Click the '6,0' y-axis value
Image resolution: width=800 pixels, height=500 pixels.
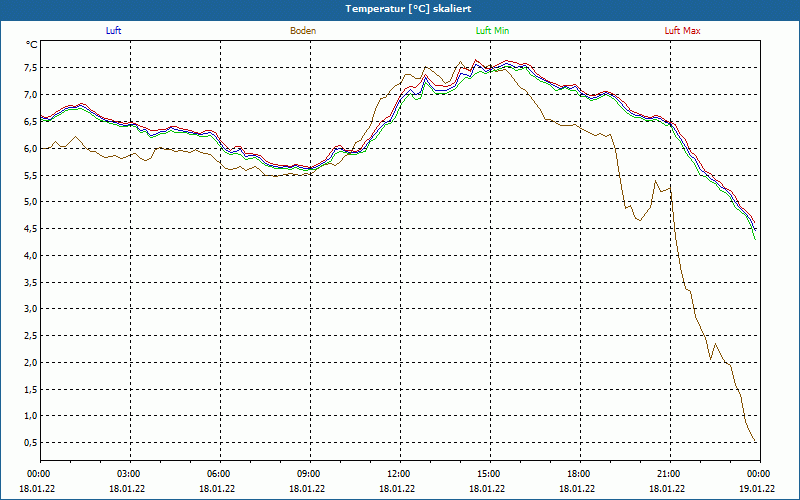click(31, 148)
